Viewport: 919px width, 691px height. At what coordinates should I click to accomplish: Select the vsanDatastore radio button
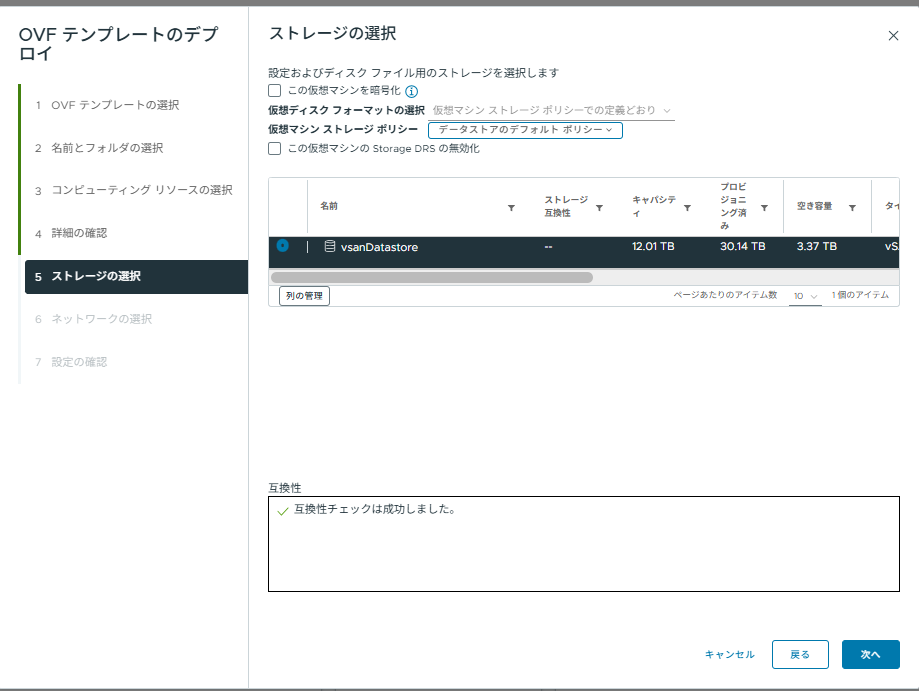point(282,246)
